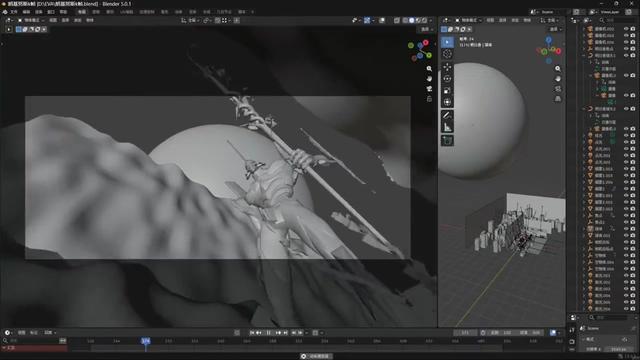Select the Measure ruler tool
This screenshot has height=360, width=640.
coord(447,127)
